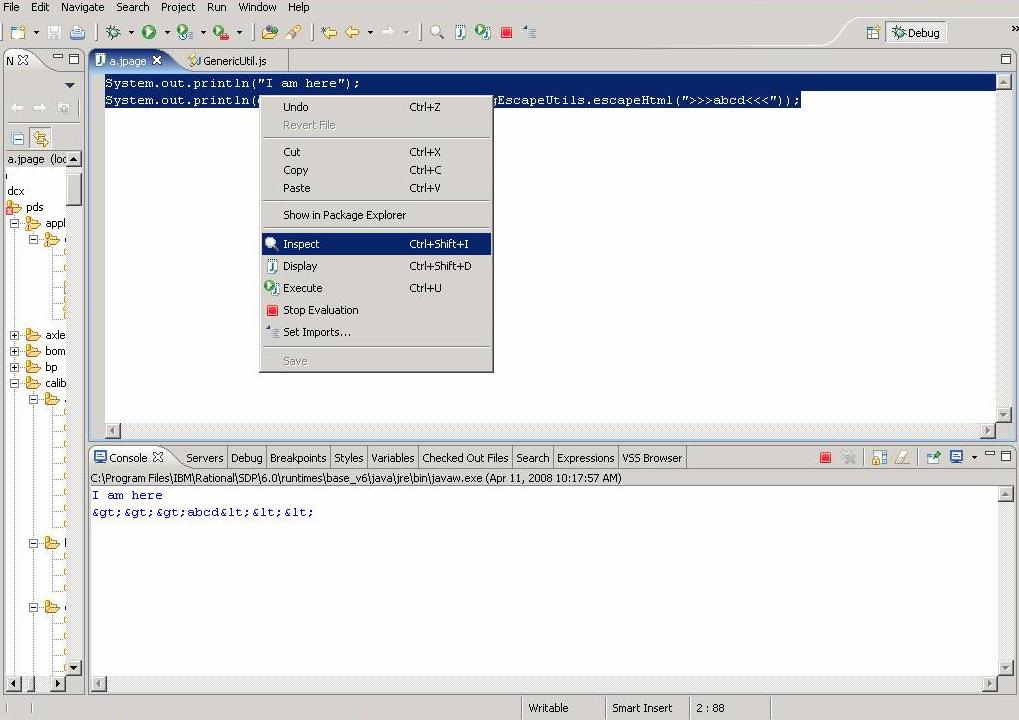Choose Undo in context menu

(x=376, y=107)
